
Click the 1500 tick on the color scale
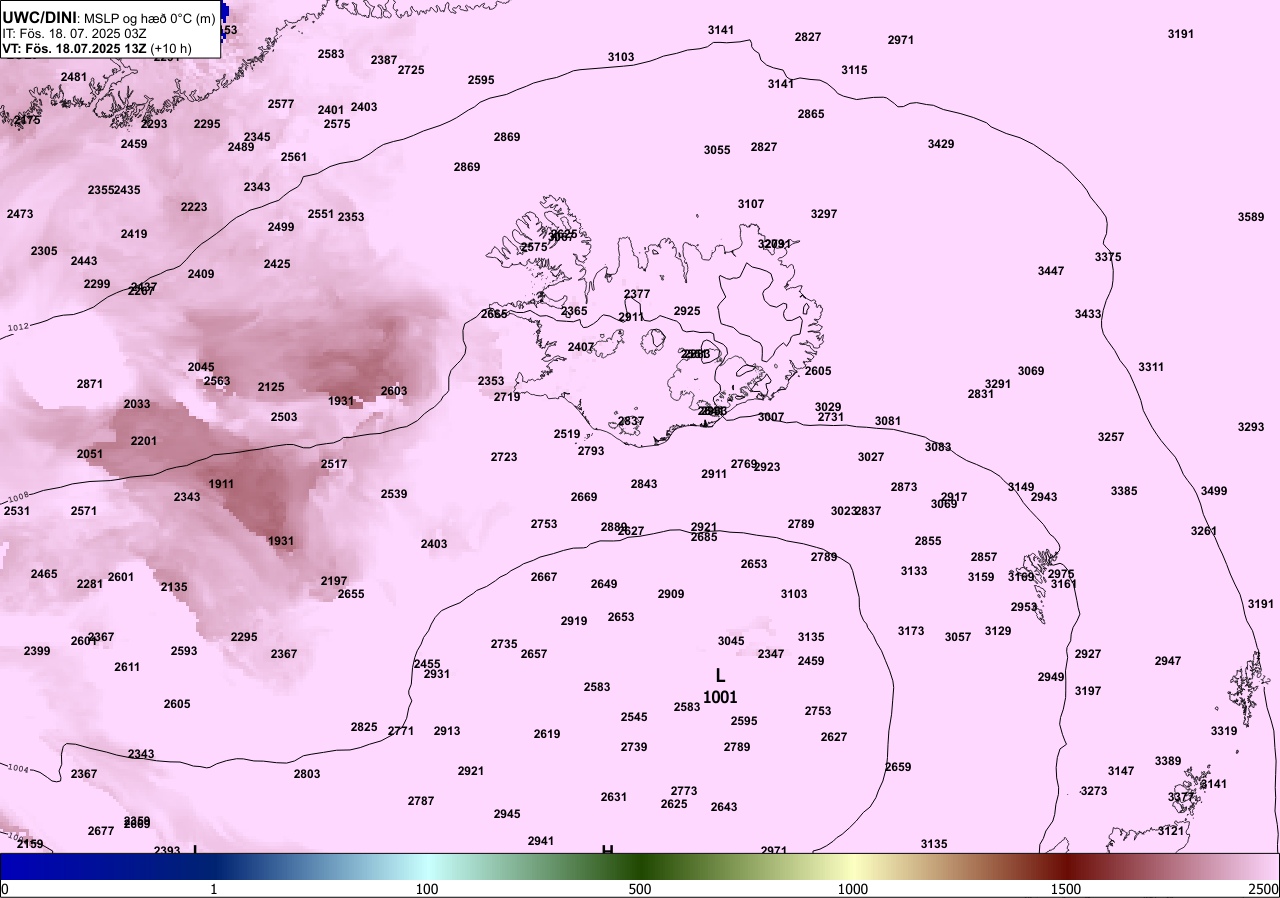1066,889
